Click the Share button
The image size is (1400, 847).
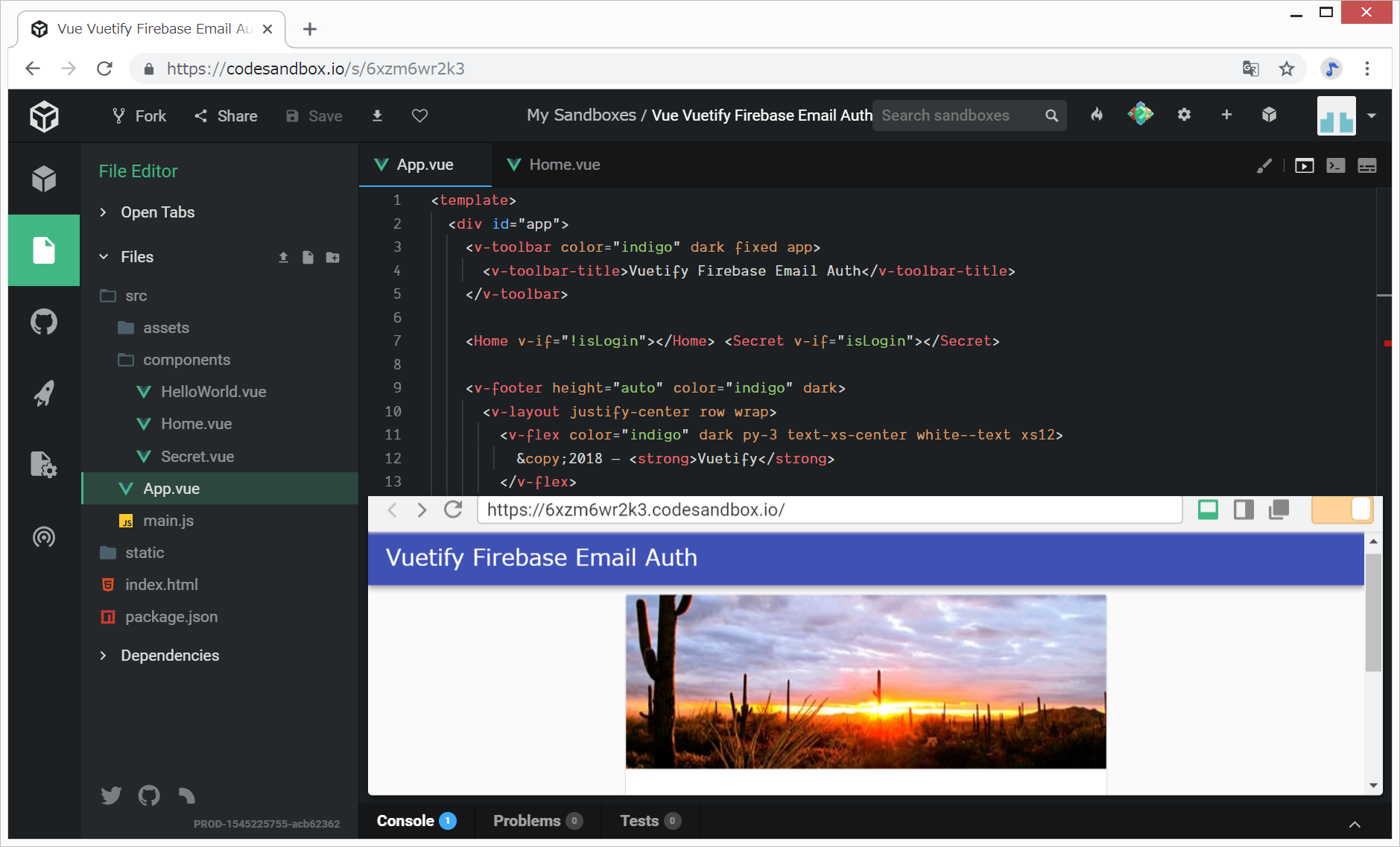[x=226, y=115]
